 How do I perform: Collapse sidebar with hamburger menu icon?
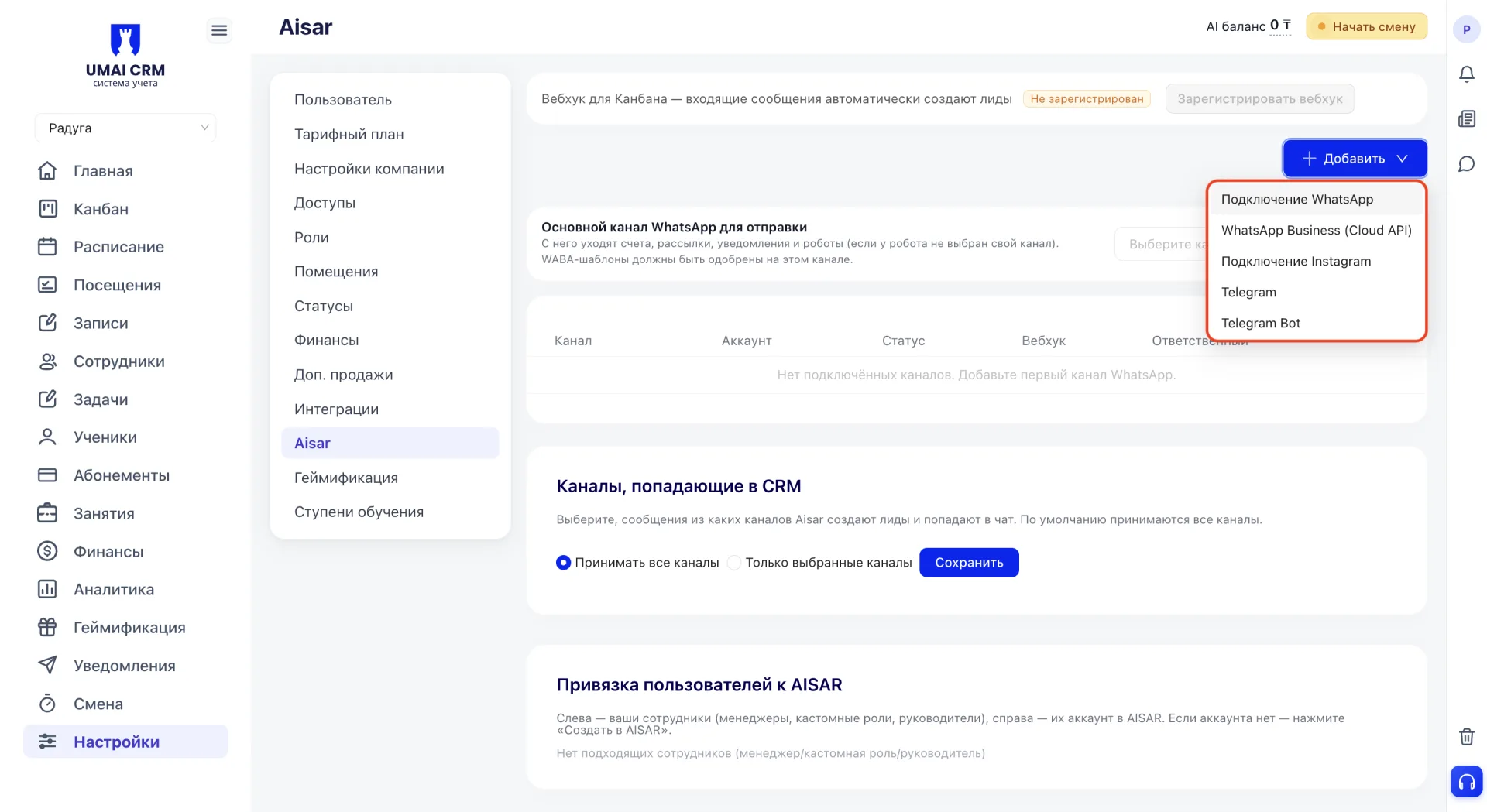[x=219, y=30]
